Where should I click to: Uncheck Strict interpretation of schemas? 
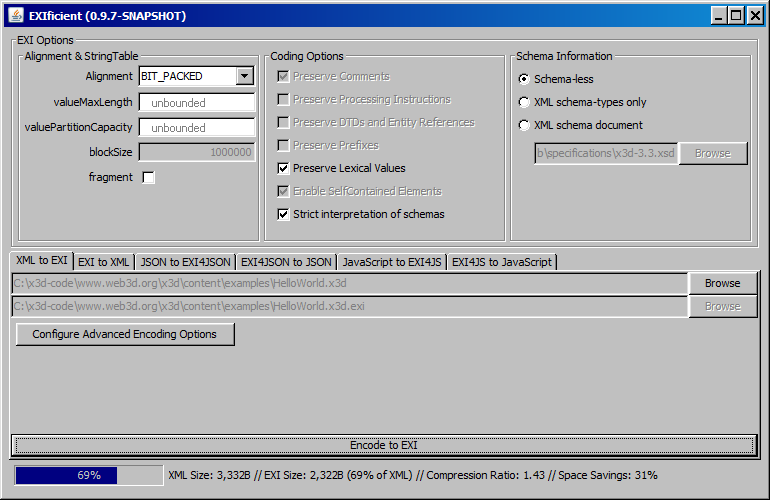[x=283, y=214]
